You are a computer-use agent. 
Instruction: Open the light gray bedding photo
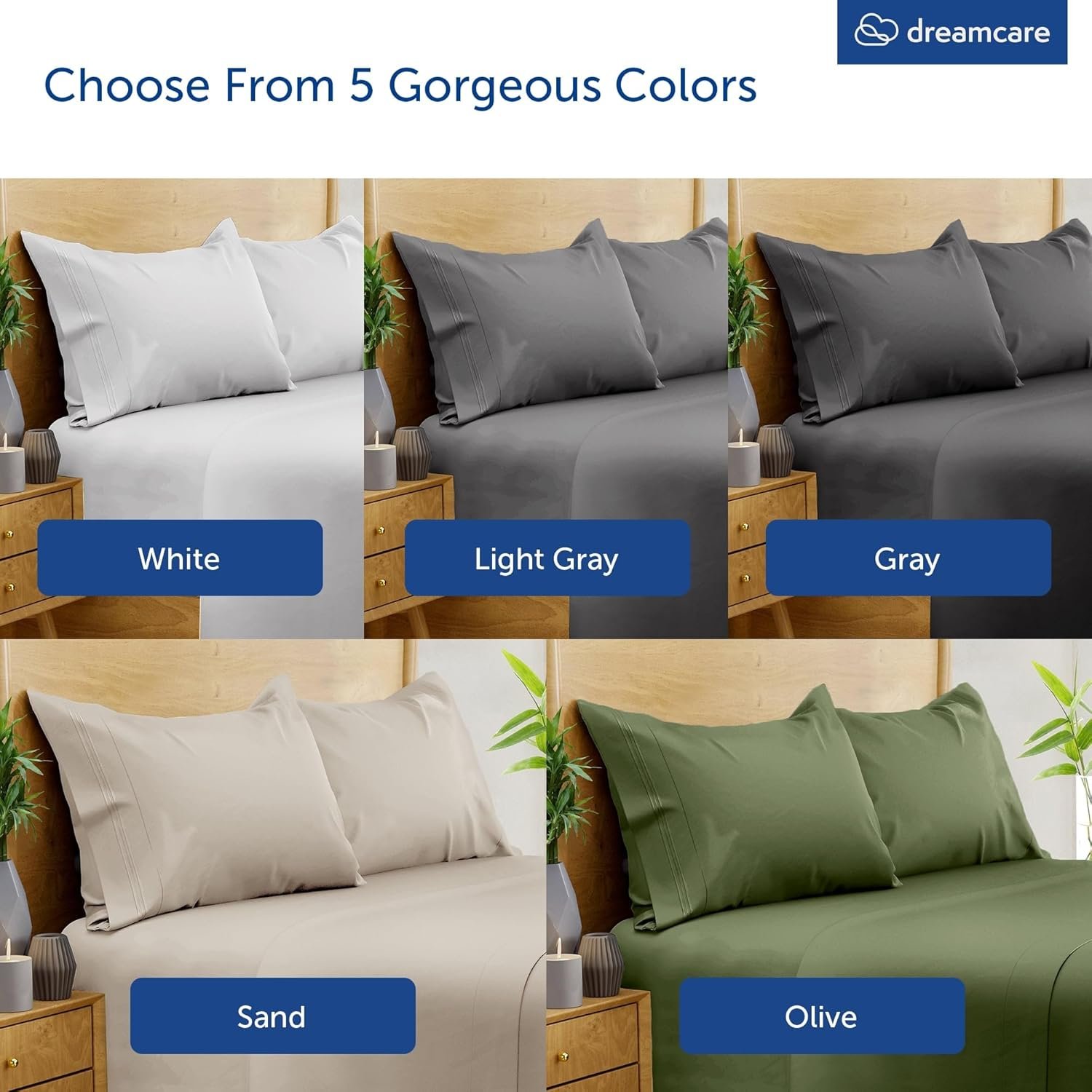tap(546, 408)
